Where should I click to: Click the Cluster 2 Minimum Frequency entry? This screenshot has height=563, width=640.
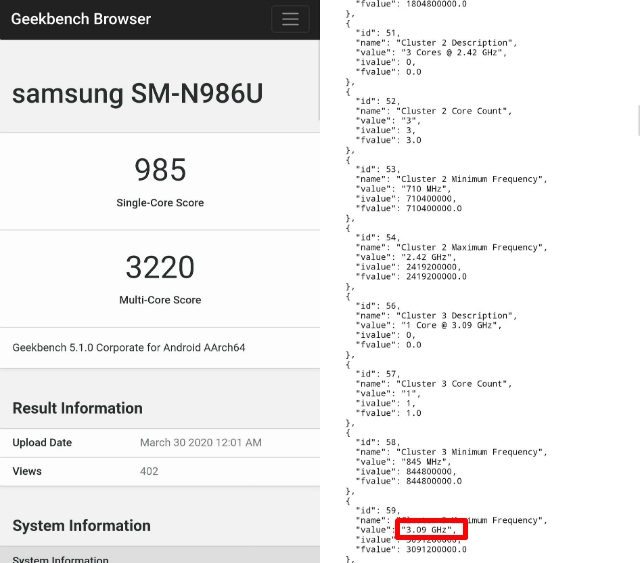point(473,179)
